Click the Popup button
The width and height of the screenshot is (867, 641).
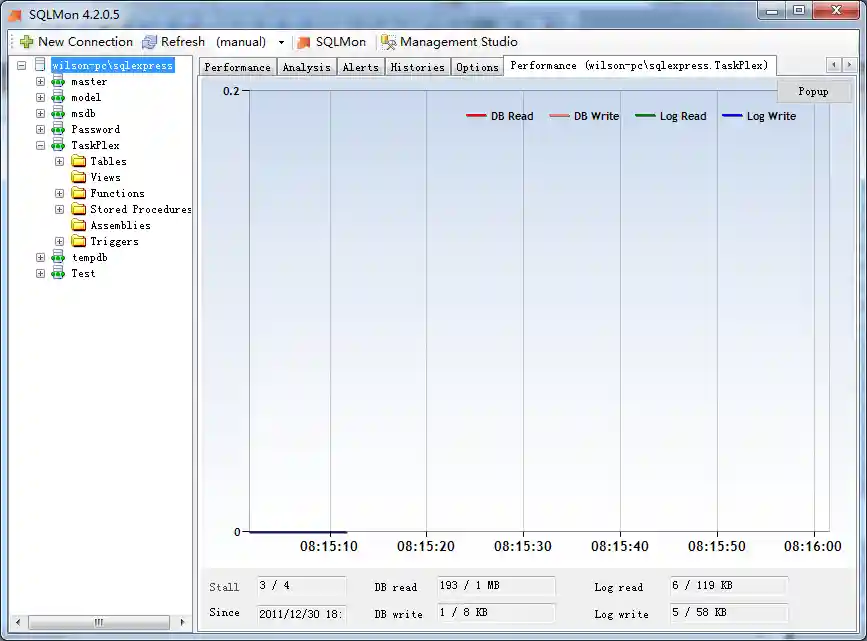(813, 91)
